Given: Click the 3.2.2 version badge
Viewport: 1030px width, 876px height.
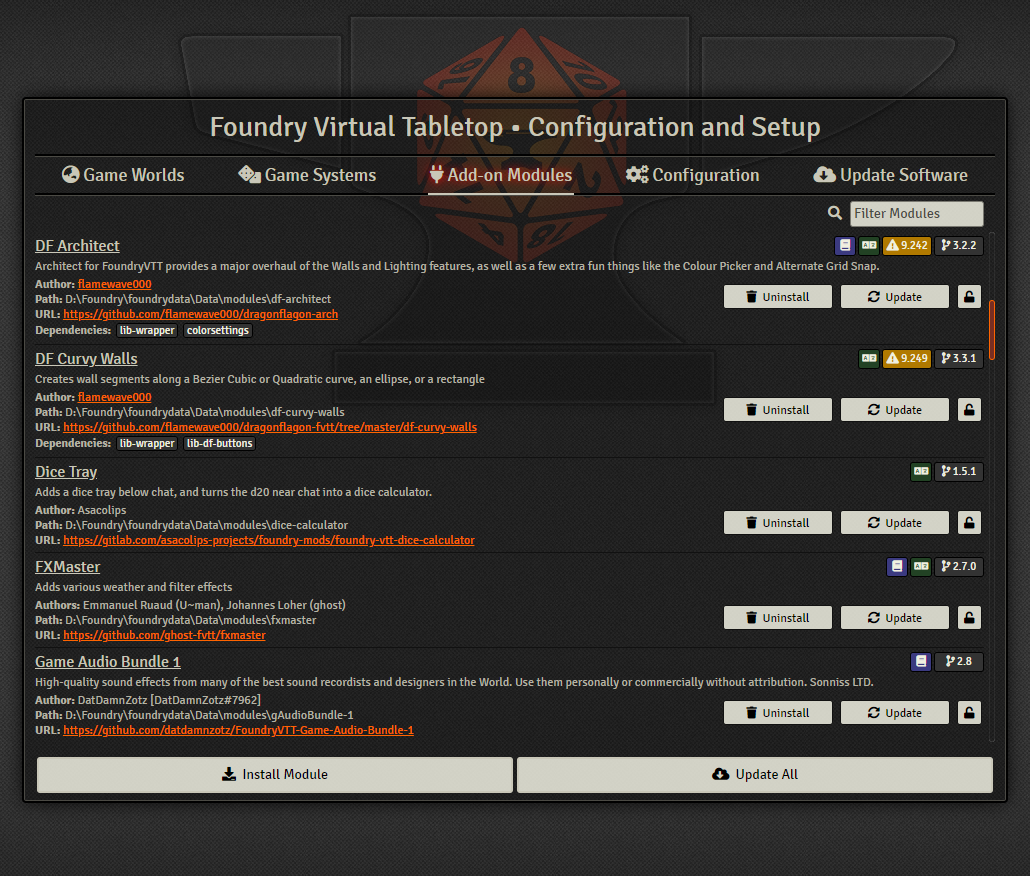Looking at the screenshot, I should click(958, 245).
